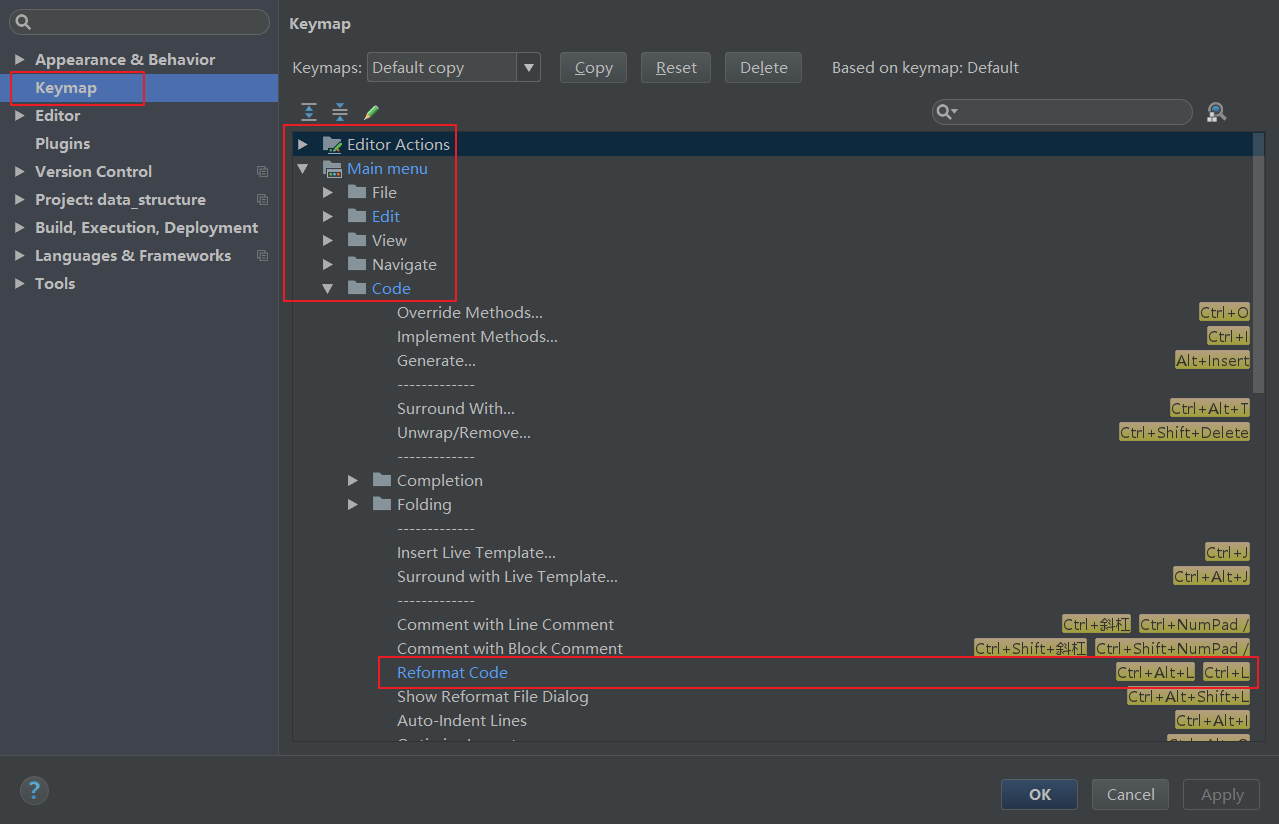This screenshot has height=824, width=1279.
Task: Click the Expand All icon above the actions tree
Action: coord(309,112)
